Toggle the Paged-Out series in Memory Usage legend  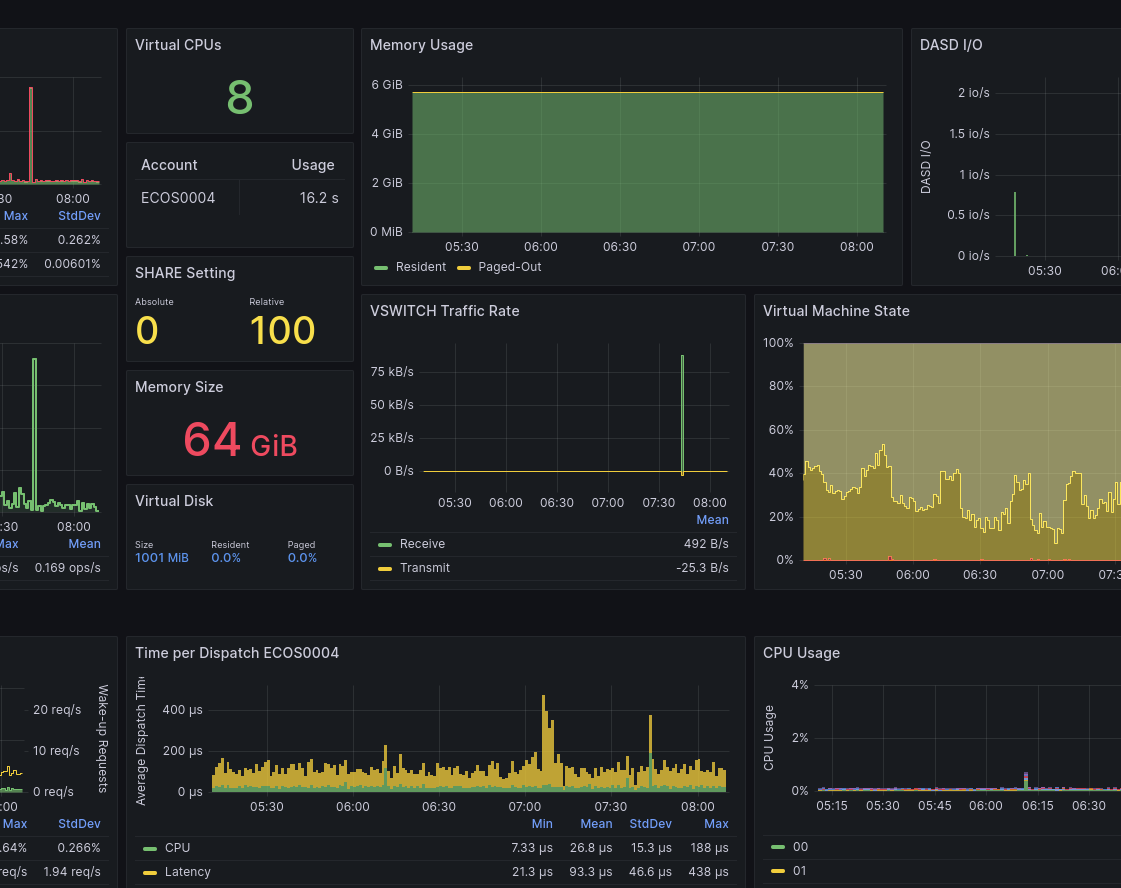click(x=509, y=267)
